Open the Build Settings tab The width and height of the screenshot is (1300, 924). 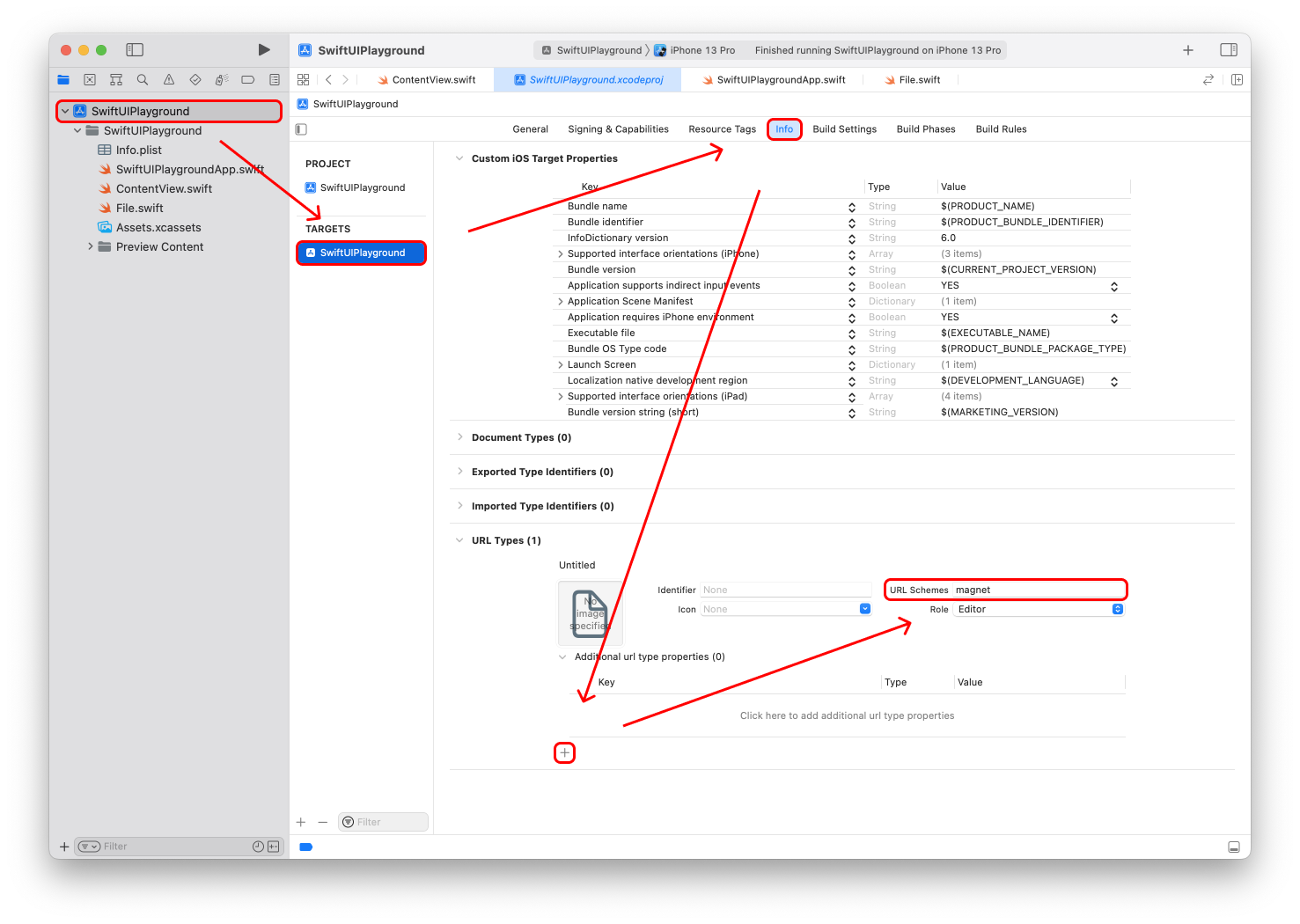845,129
